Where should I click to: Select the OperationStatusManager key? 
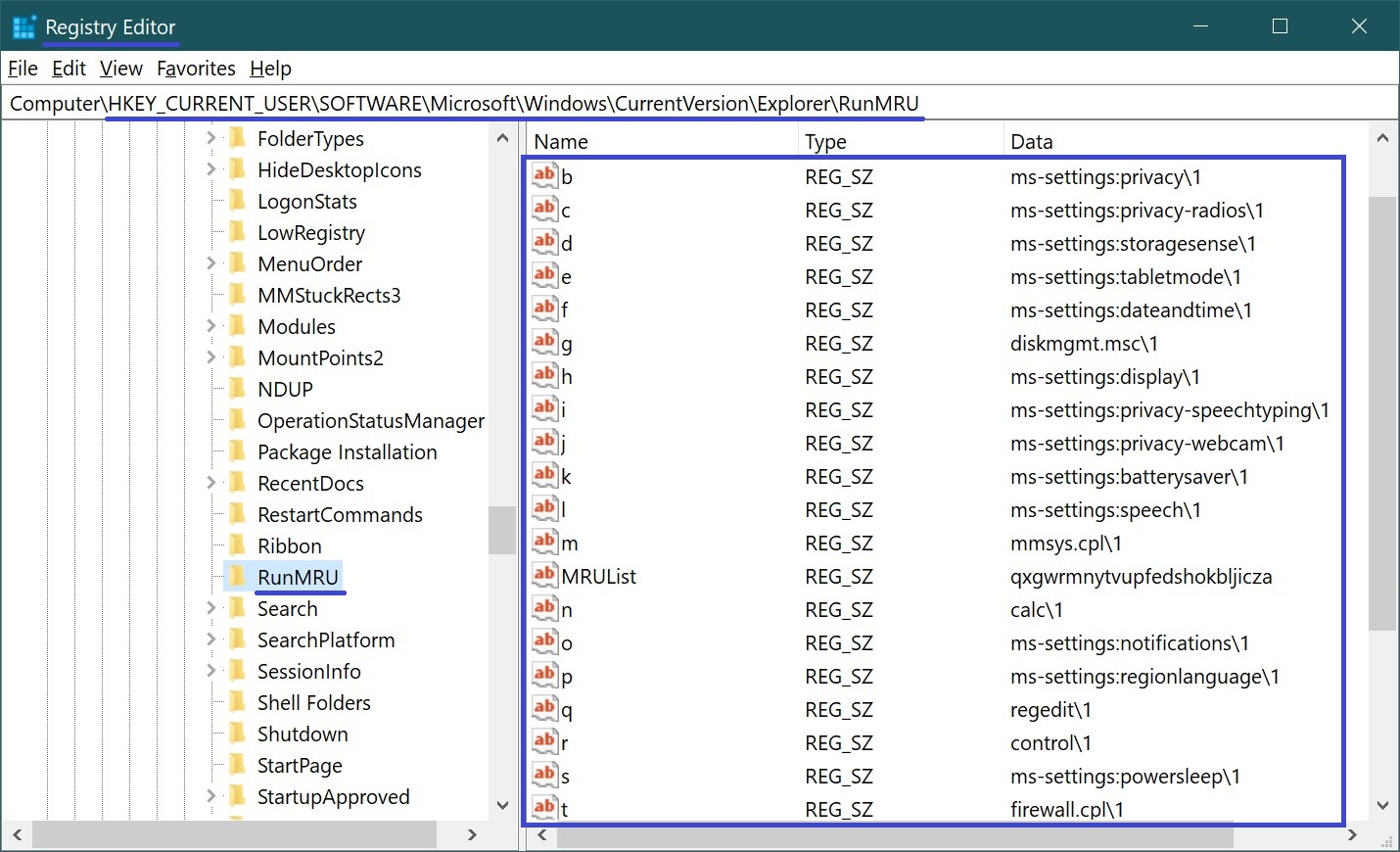pos(371,420)
